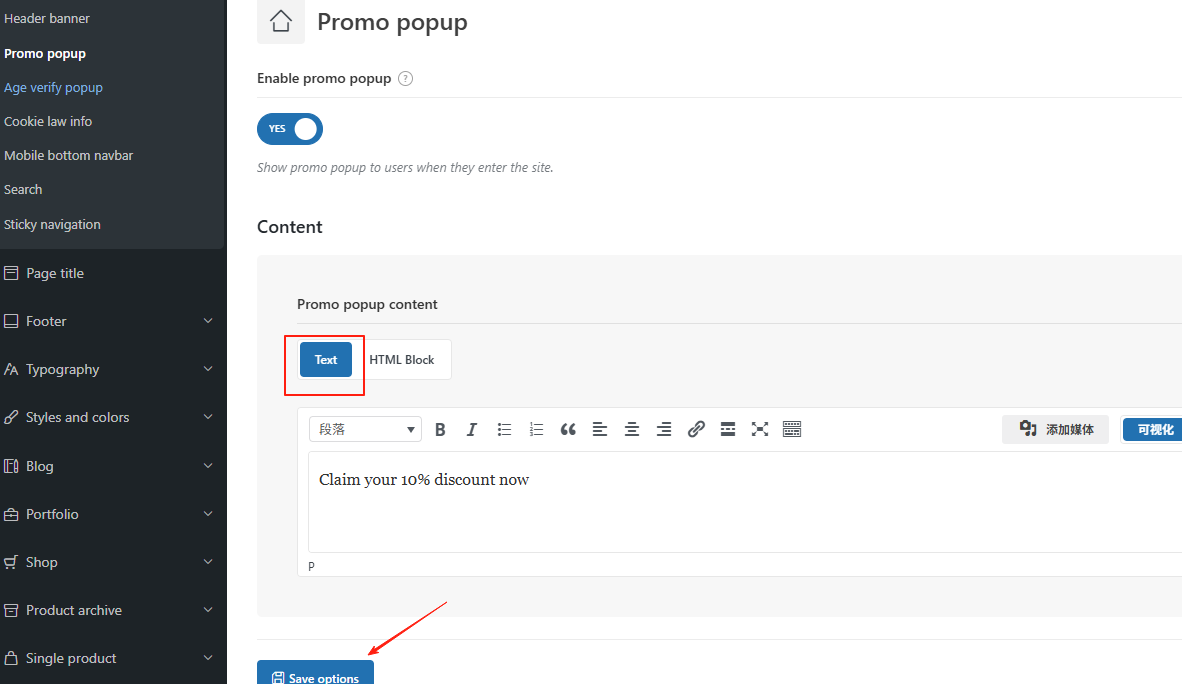Open Age verify popup settings
Screen dimensions: 1182x684
coord(53,88)
